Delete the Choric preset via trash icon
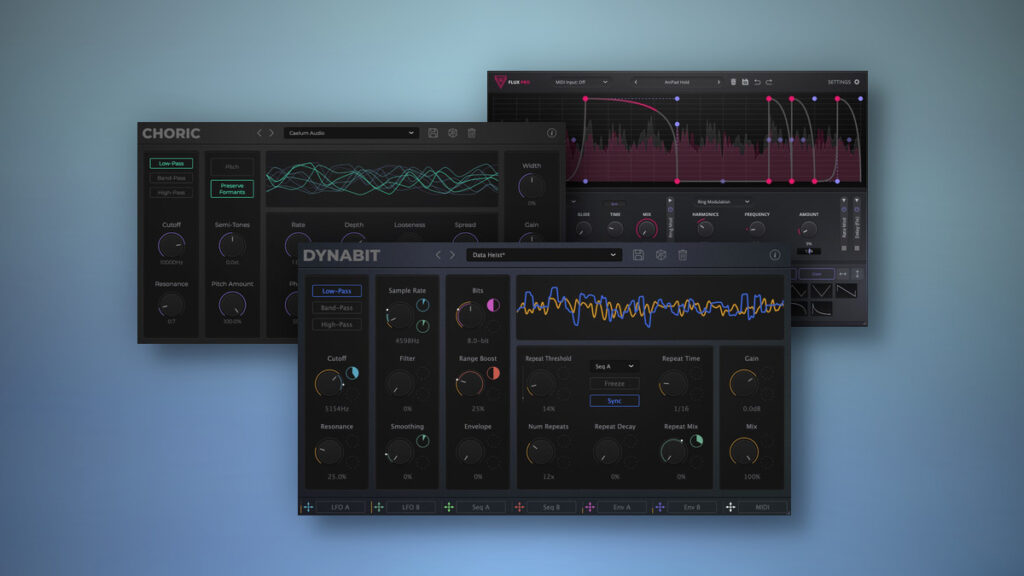 pos(471,133)
